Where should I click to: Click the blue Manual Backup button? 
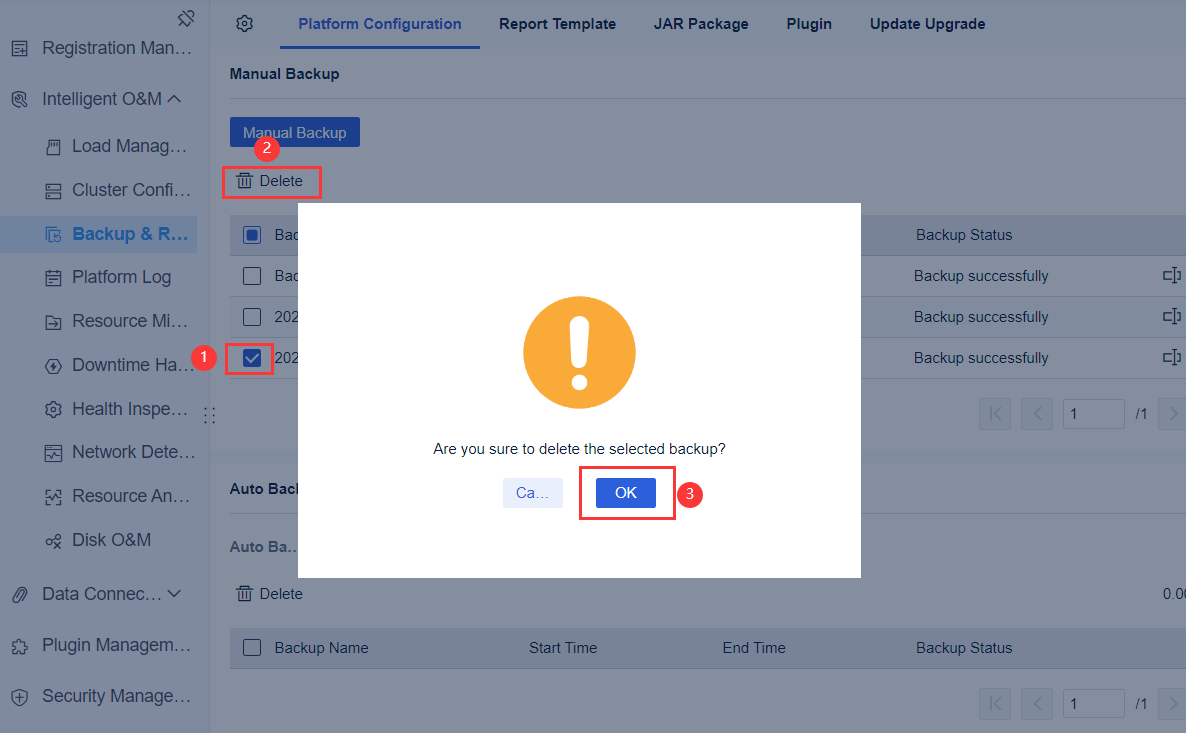pos(295,132)
